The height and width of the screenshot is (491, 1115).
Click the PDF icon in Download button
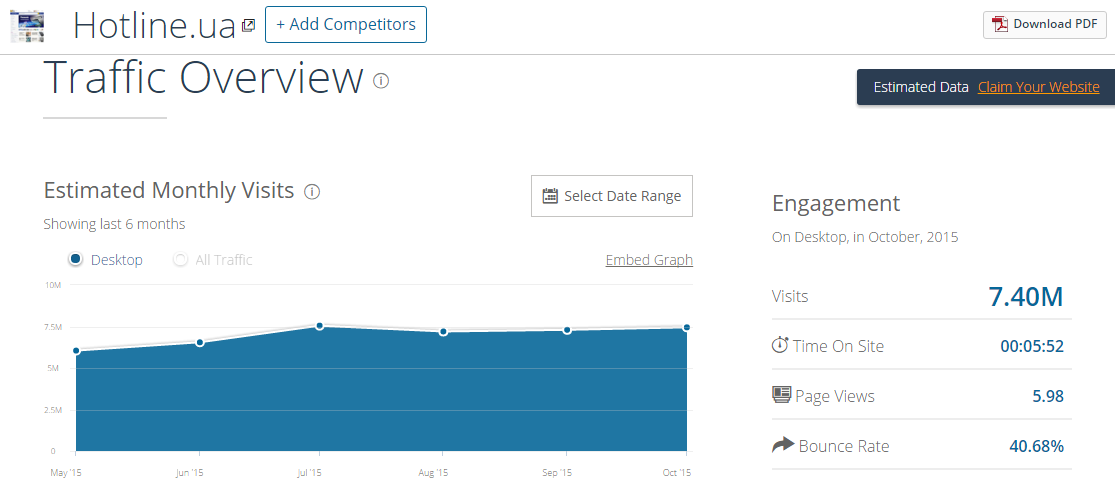point(999,24)
